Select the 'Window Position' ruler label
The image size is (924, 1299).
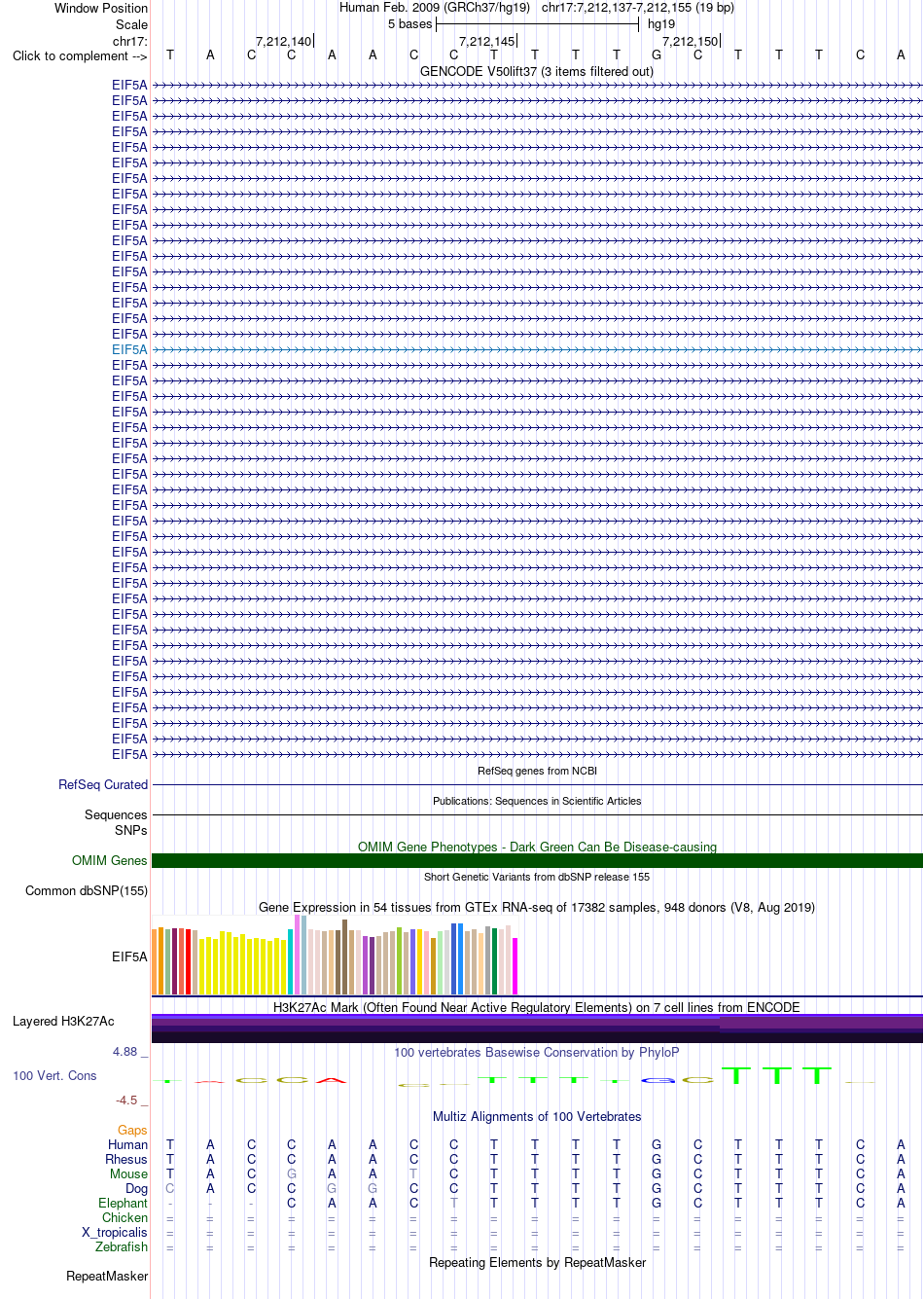(x=101, y=8)
